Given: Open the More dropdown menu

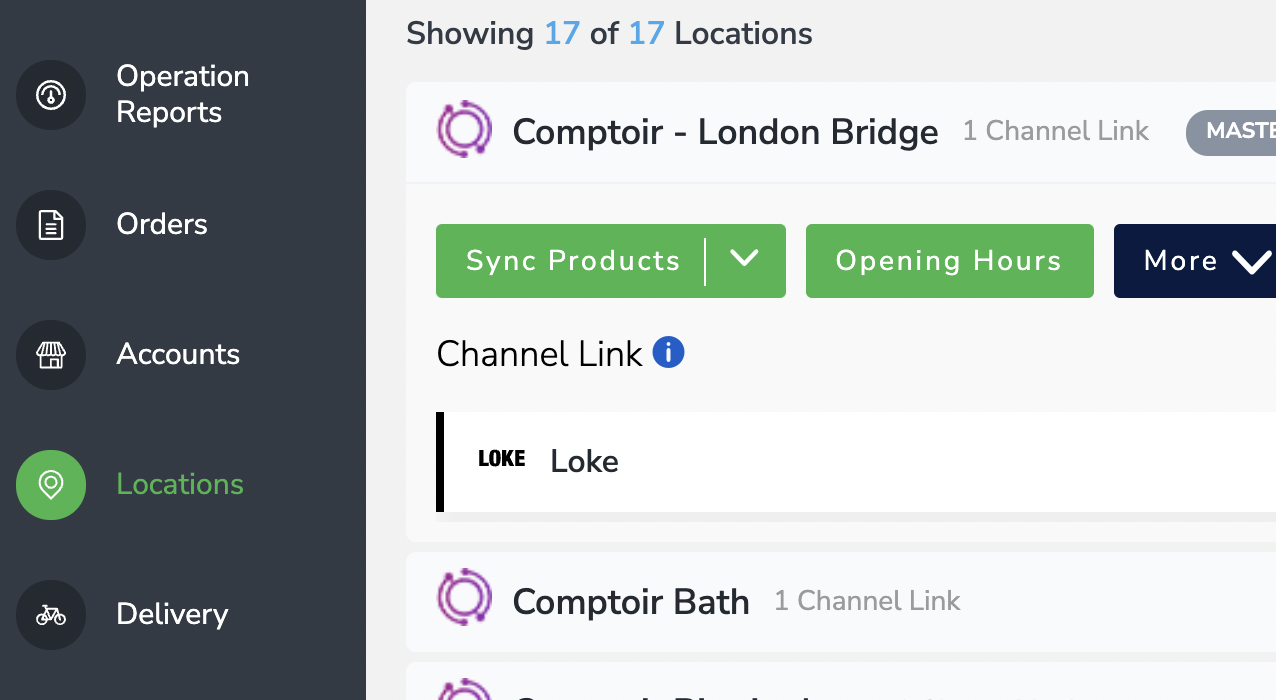Looking at the screenshot, I should click(1195, 261).
